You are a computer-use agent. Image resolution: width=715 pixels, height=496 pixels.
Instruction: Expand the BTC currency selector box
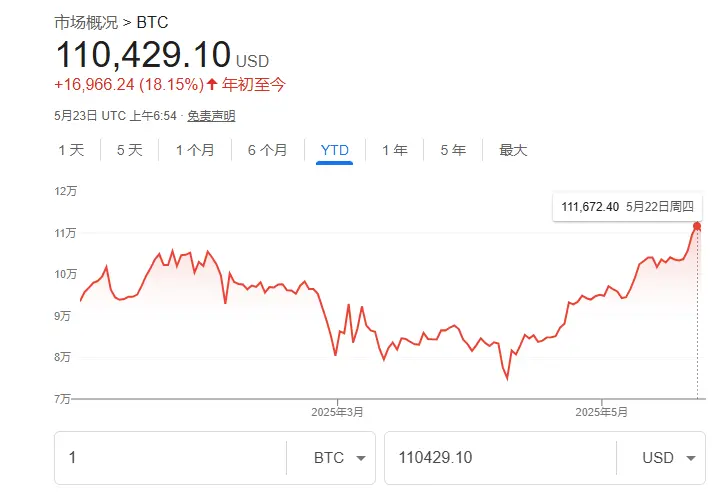(x=330, y=458)
